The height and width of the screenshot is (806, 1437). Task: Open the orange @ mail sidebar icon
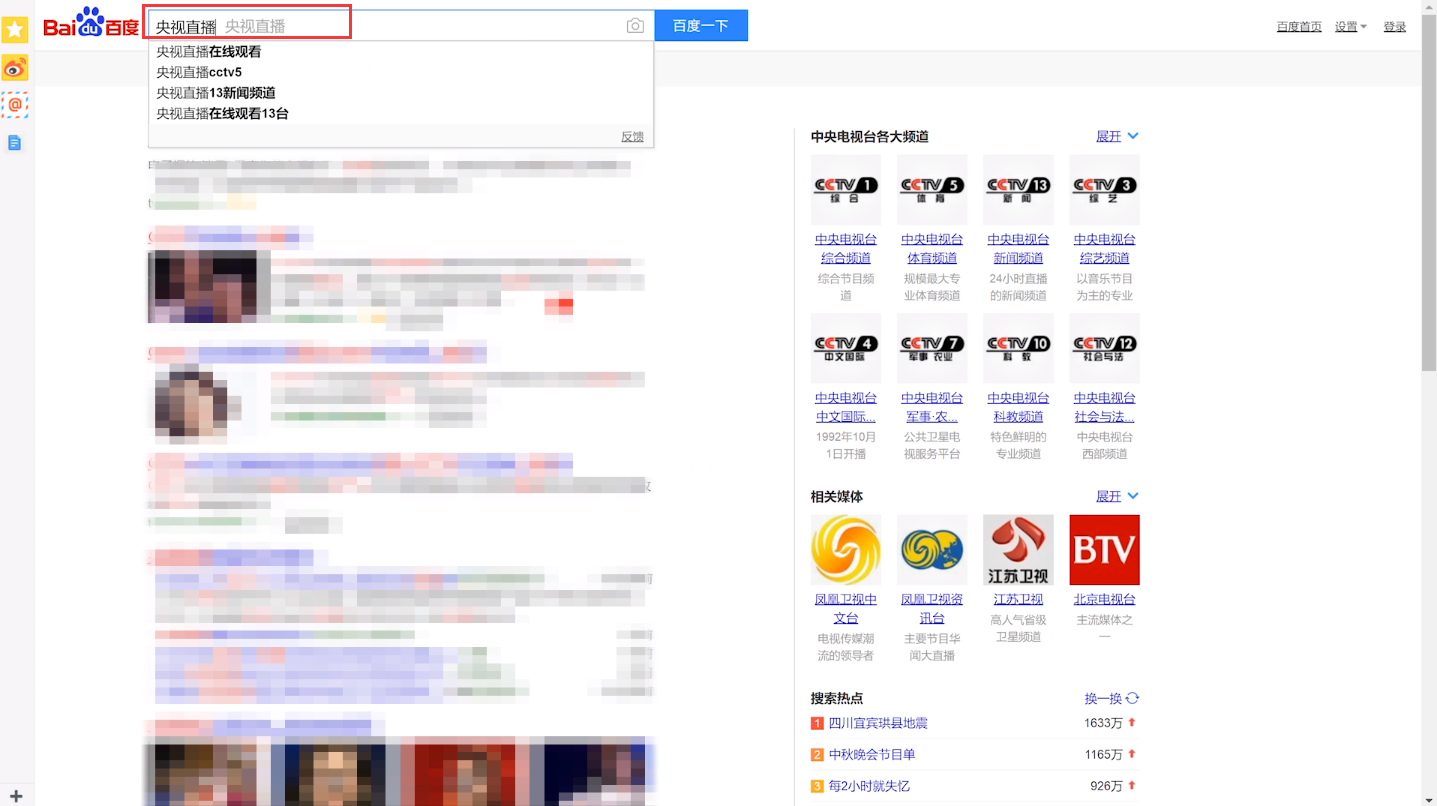tap(14, 105)
